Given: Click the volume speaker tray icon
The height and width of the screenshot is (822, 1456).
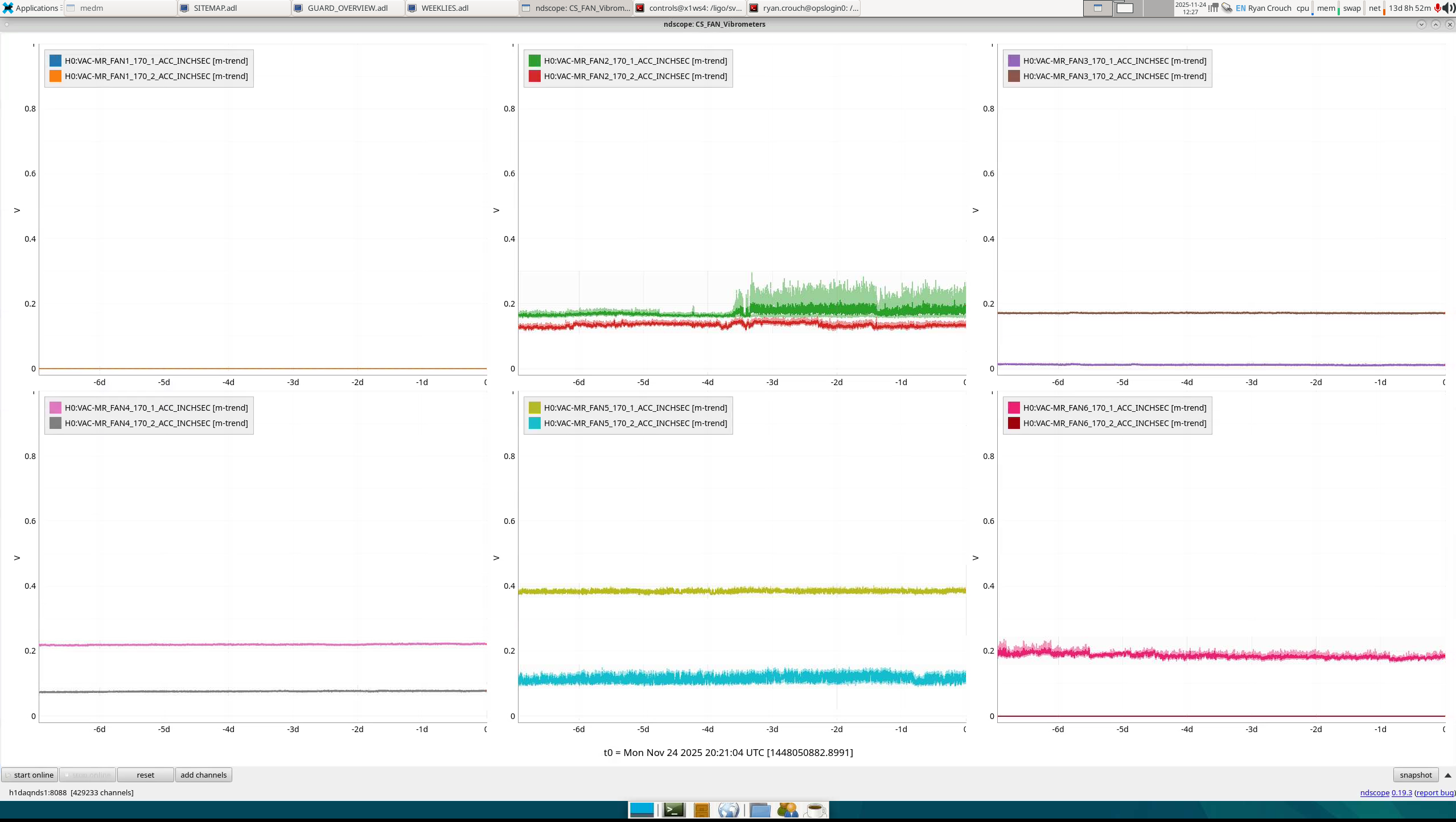Looking at the screenshot, I should click(1449, 8).
